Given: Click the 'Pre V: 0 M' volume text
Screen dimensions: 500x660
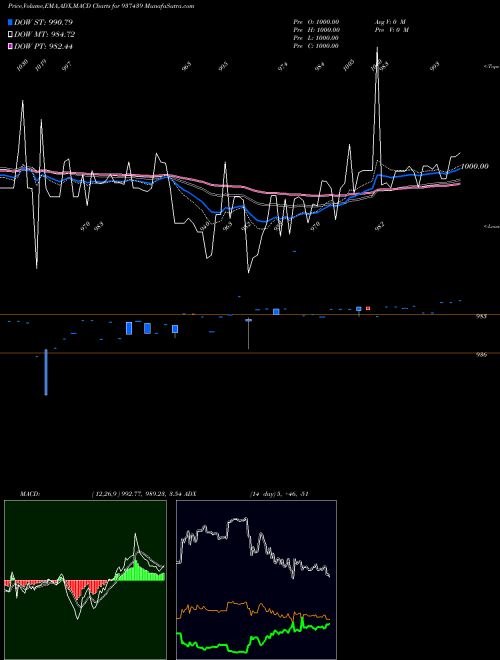Looking at the screenshot, I should (392, 30).
